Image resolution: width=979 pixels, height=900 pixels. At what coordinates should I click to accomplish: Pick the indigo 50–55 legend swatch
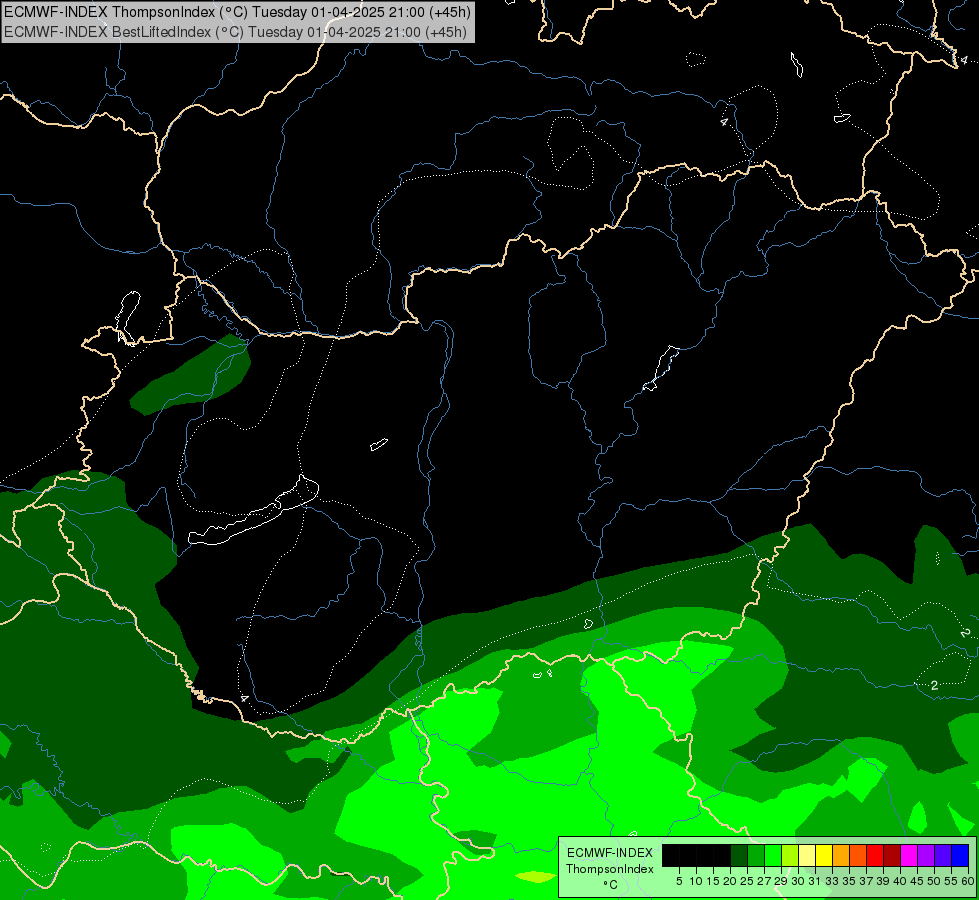[943, 855]
